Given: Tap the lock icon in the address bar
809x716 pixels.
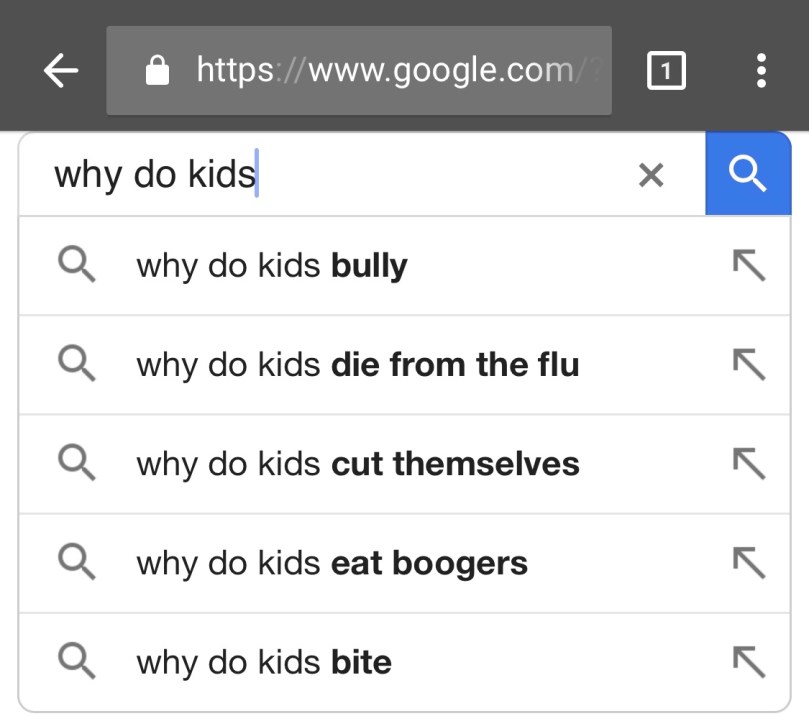Looking at the screenshot, I should [x=157, y=70].
